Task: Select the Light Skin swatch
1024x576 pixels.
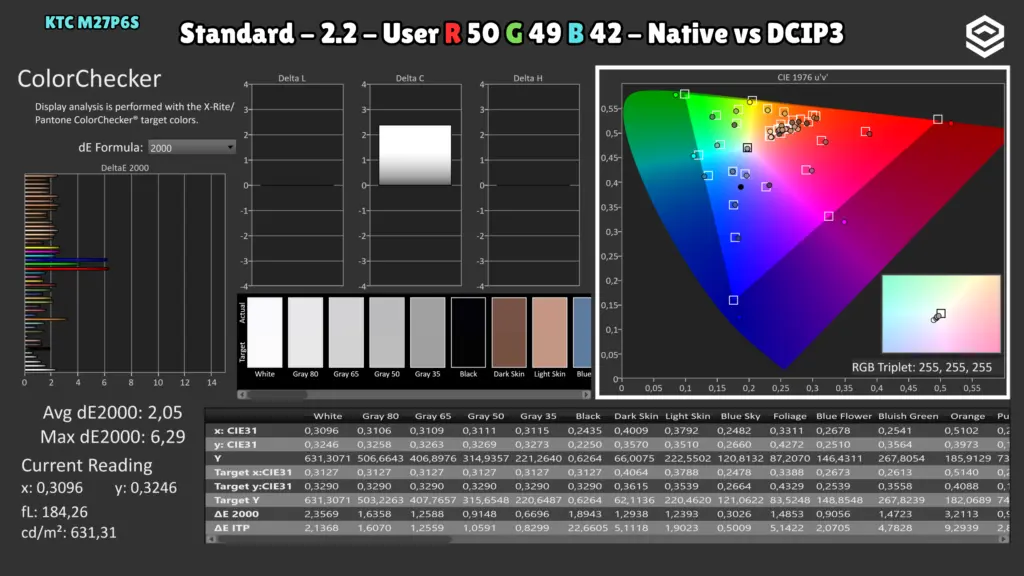Action: (x=549, y=332)
